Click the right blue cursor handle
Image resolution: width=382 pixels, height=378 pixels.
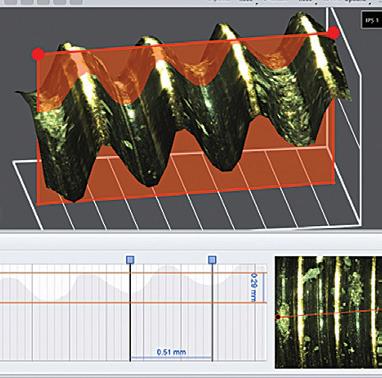click(212, 260)
